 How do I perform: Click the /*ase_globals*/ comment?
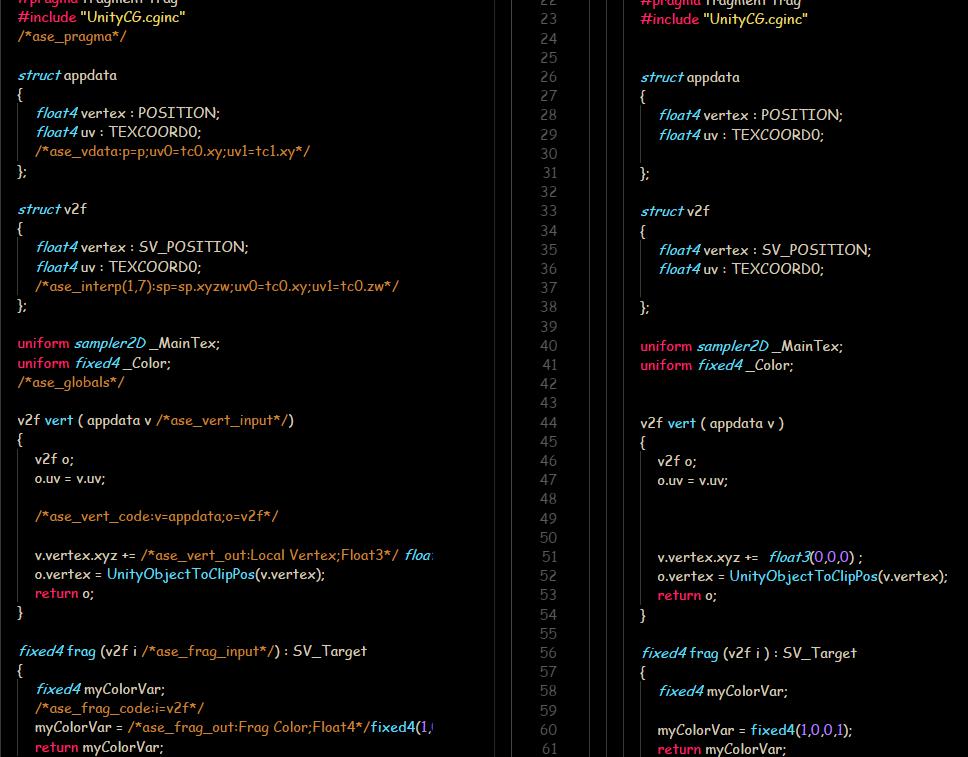coord(70,382)
